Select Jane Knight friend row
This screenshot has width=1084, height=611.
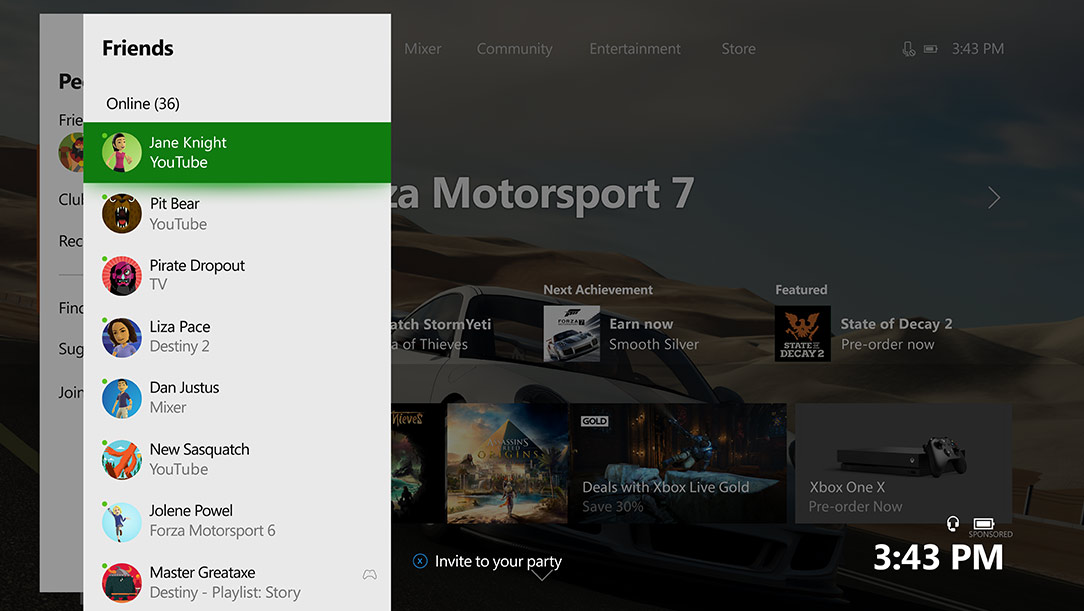point(237,152)
